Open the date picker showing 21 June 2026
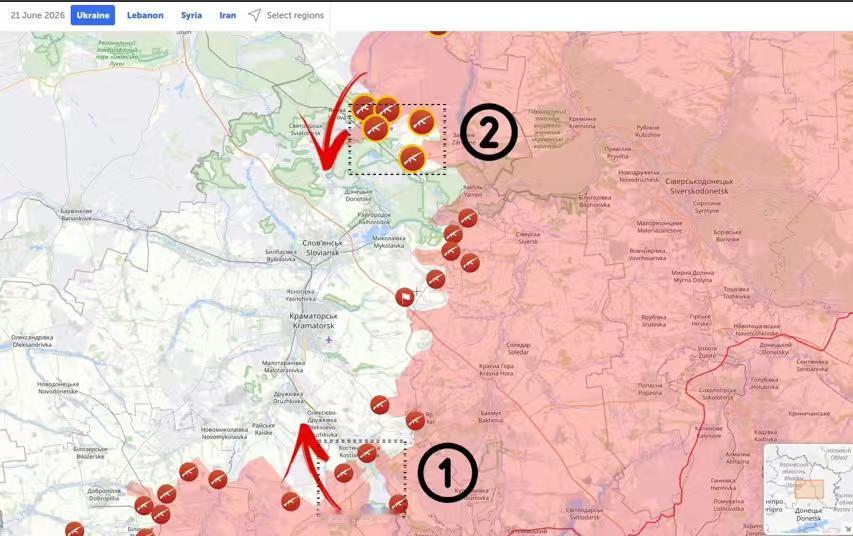This screenshot has width=853, height=536. pyautogui.click(x=38, y=15)
